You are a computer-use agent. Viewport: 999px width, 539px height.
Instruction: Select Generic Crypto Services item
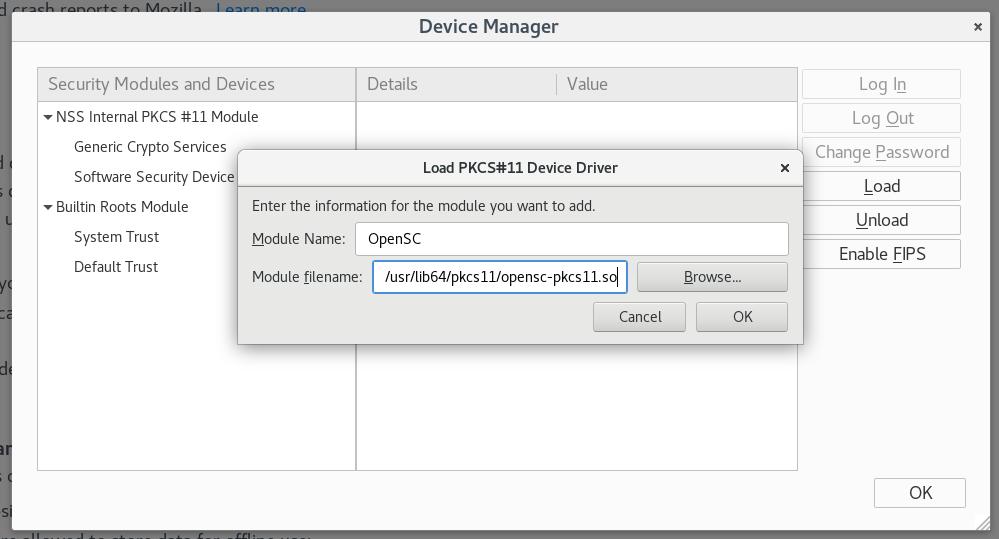pos(150,147)
